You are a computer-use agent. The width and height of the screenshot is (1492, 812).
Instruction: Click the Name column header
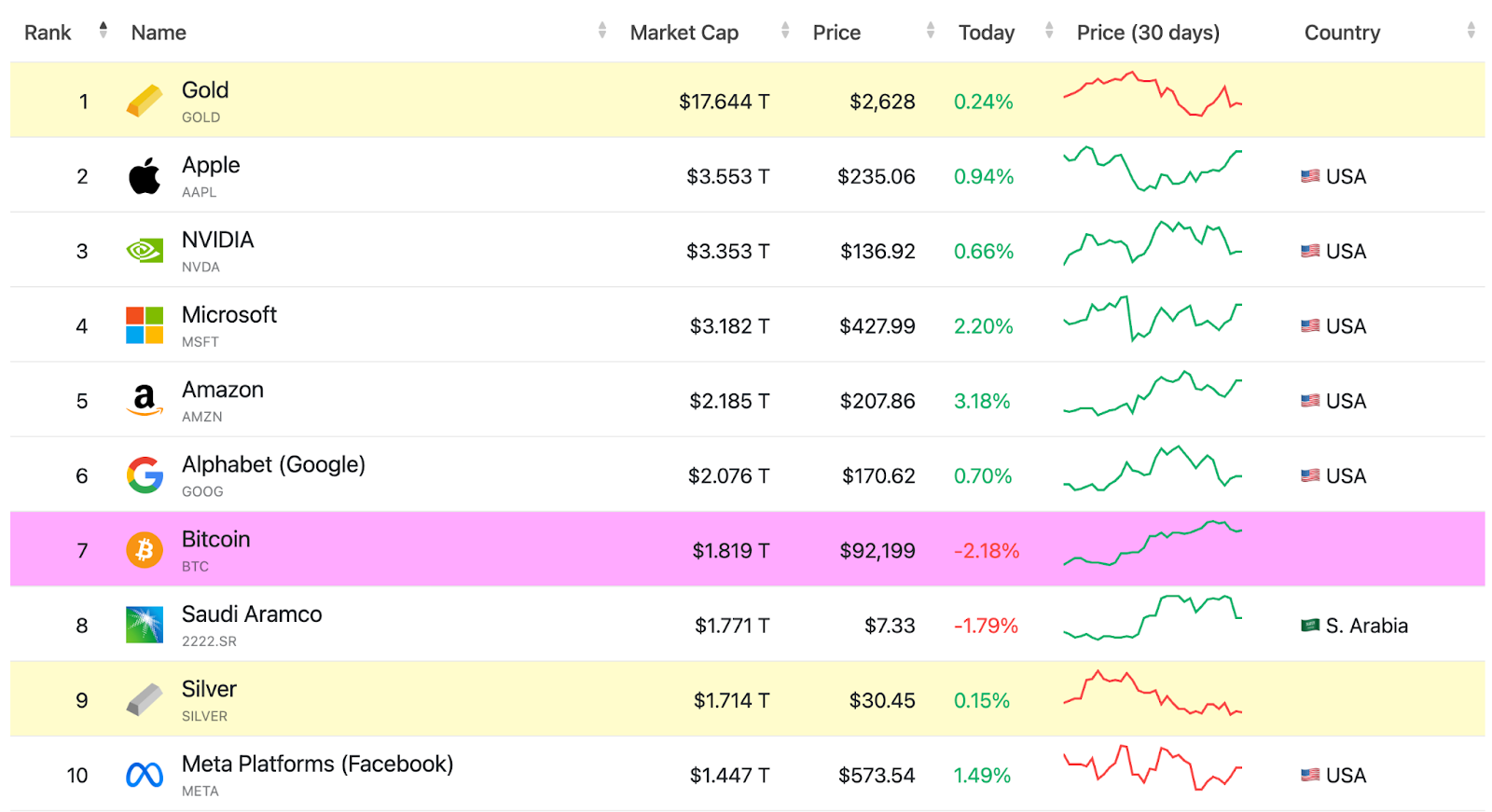[159, 33]
